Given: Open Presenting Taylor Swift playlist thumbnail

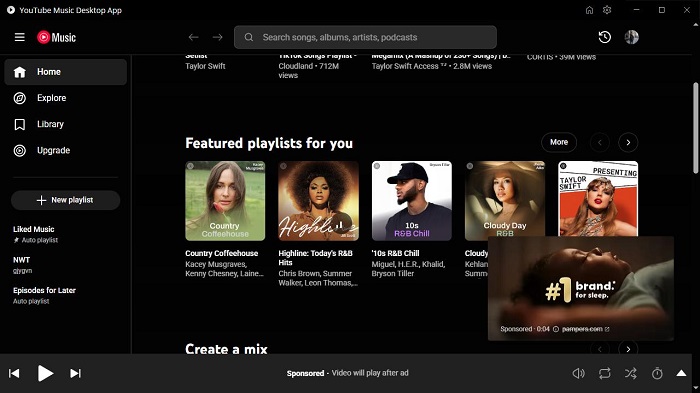Looking at the screenshot, I should click(598, 198).
